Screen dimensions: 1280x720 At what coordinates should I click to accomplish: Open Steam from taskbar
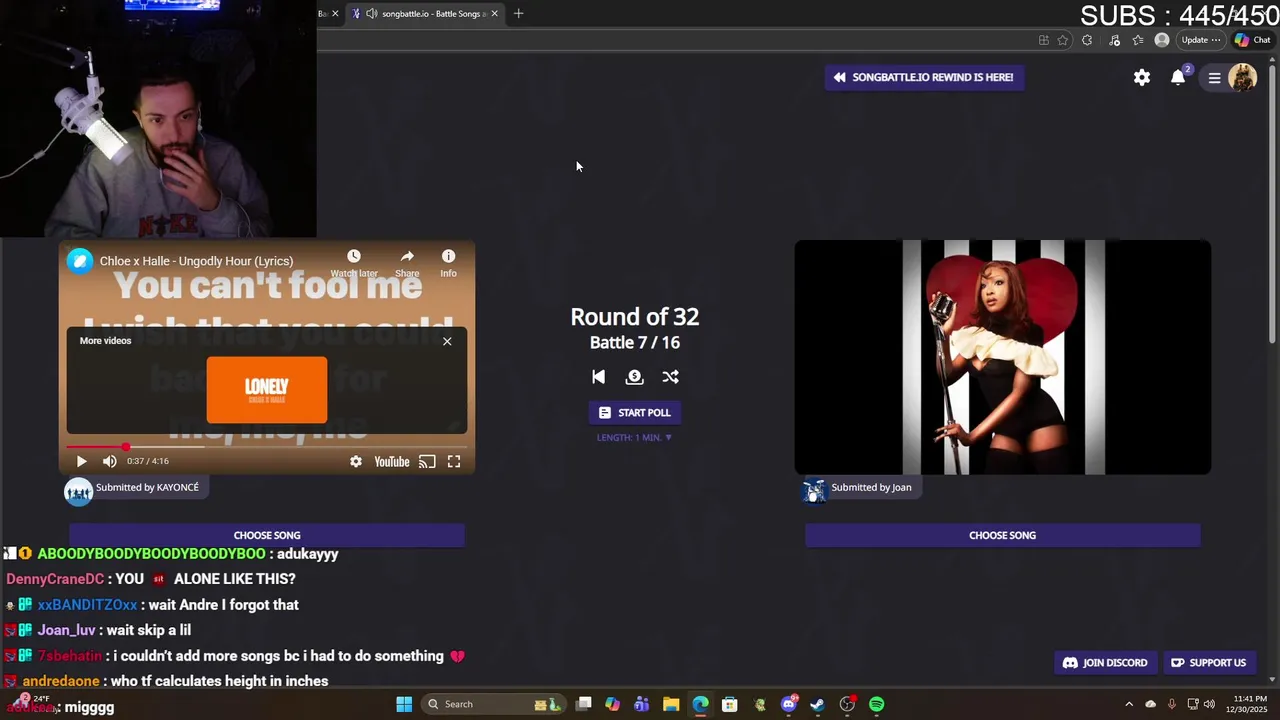[x=817, y=704]
